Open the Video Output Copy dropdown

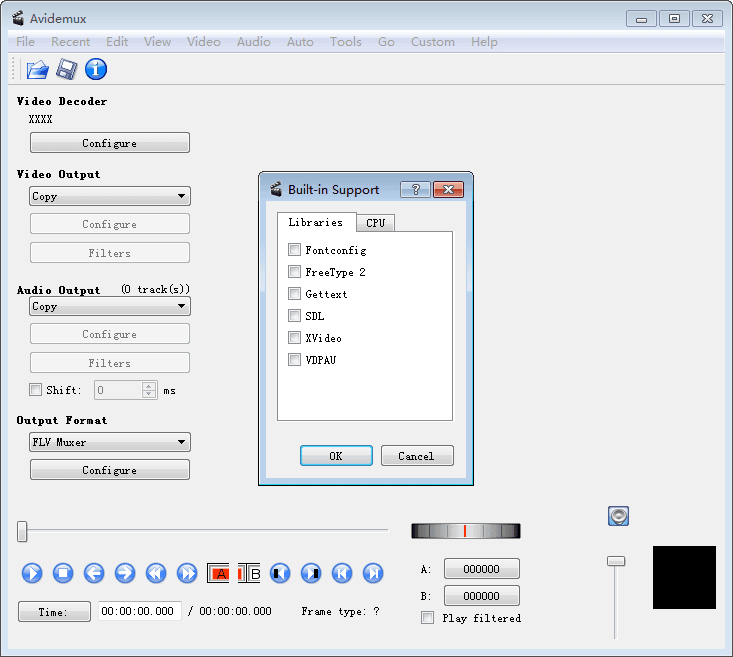click(x=110, y=196)
